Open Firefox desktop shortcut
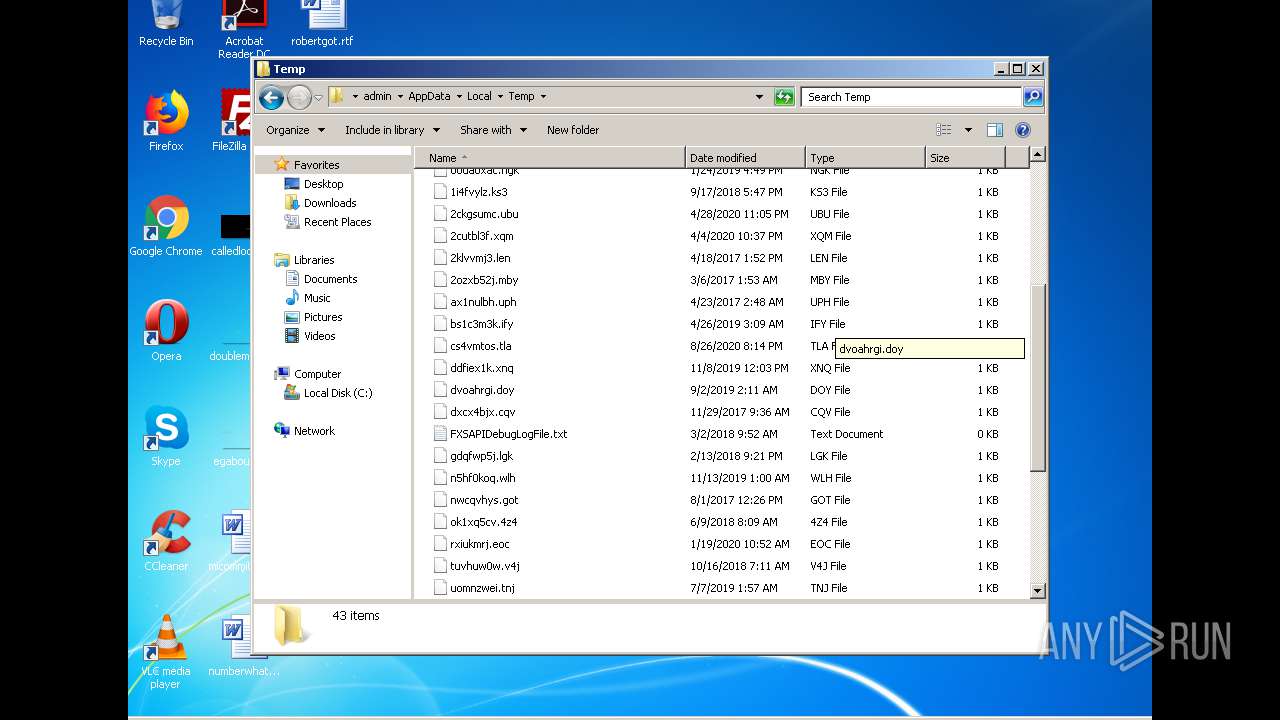This screenshot has height=720, width=1280. coord(166,121)
